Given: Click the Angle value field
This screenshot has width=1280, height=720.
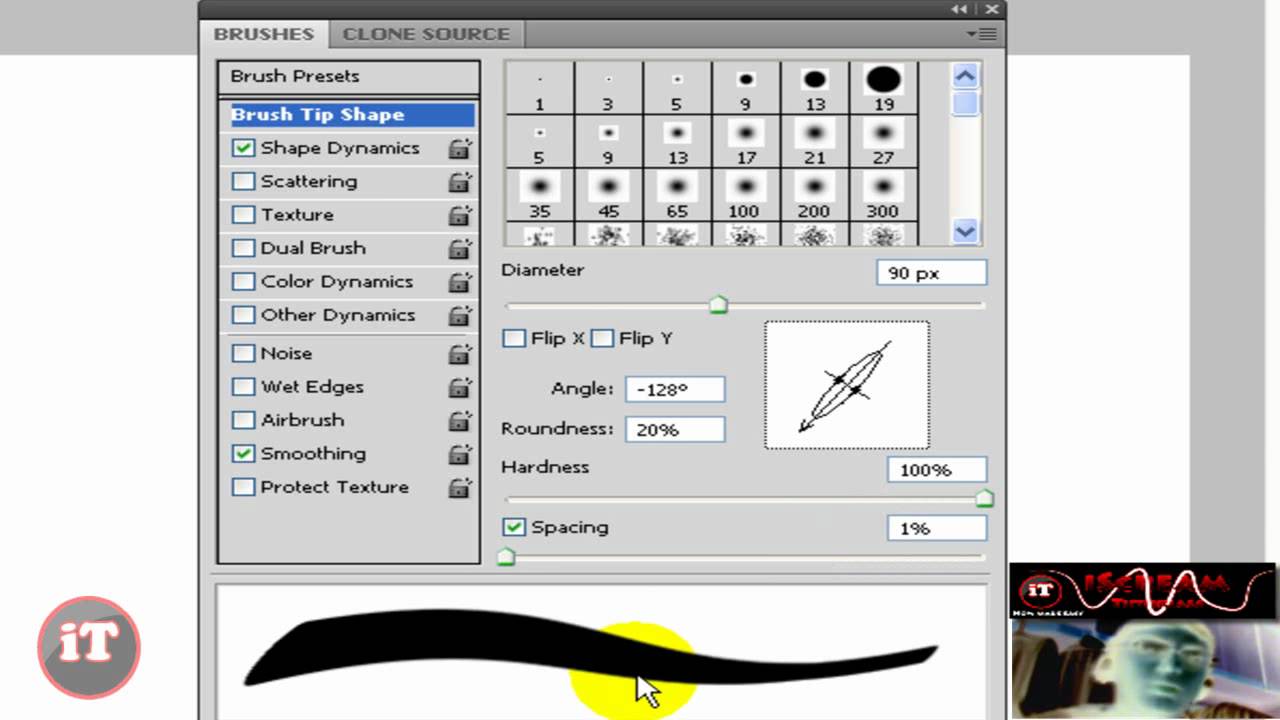Looking at the screenshot, I should pos(675,389).
